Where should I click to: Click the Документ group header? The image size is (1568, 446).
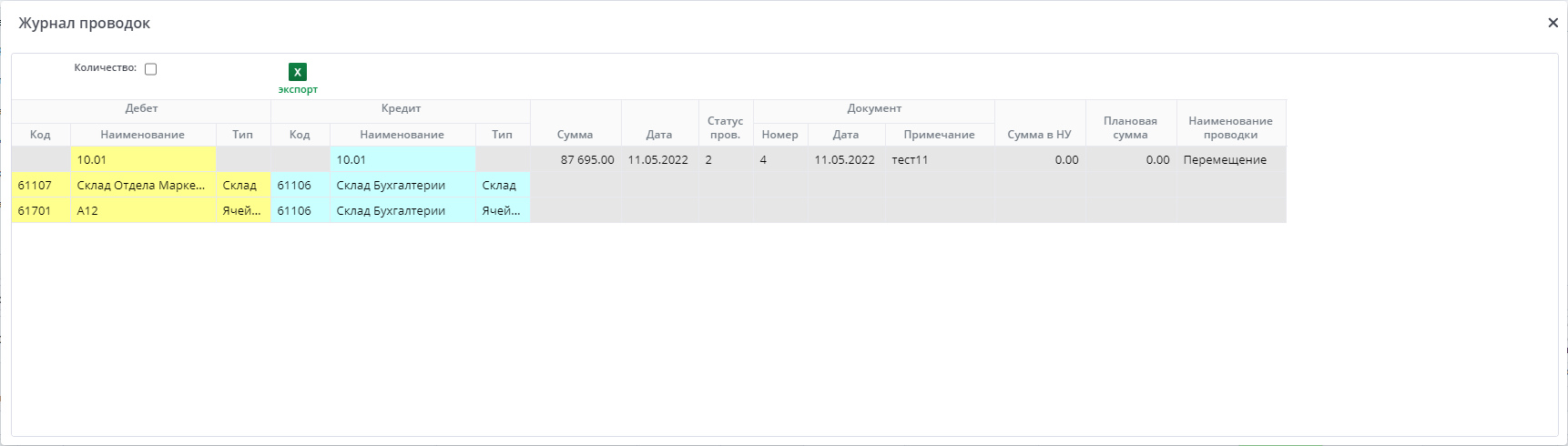[x=873, y=109]
